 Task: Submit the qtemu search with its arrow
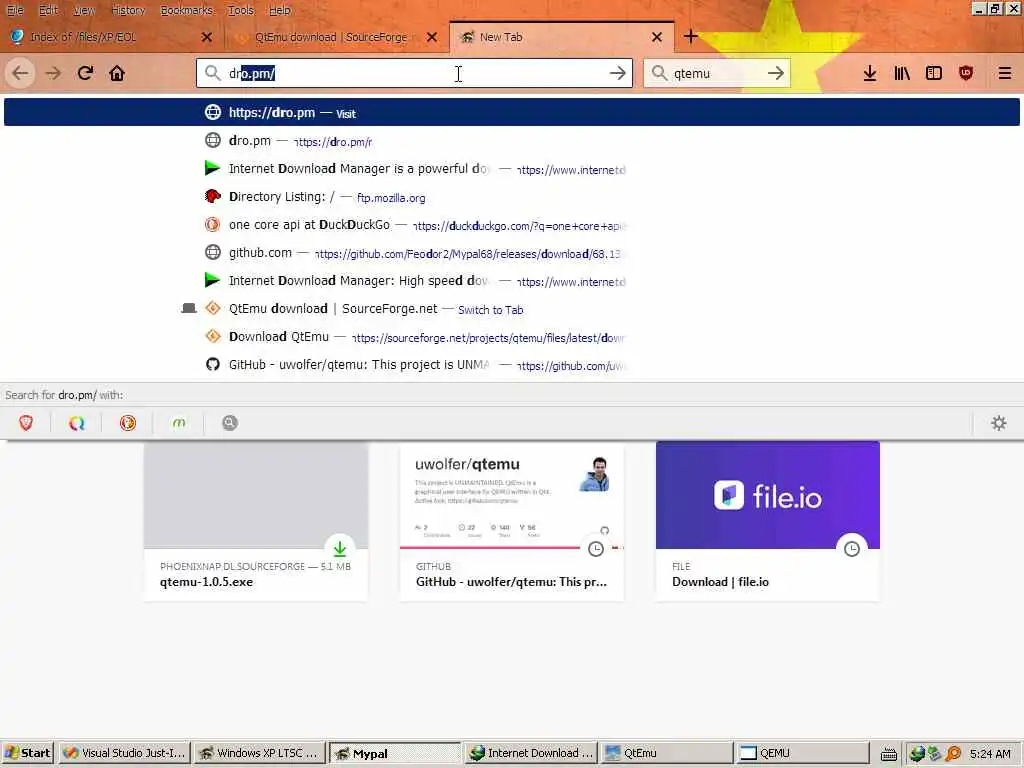click(776, 73)
